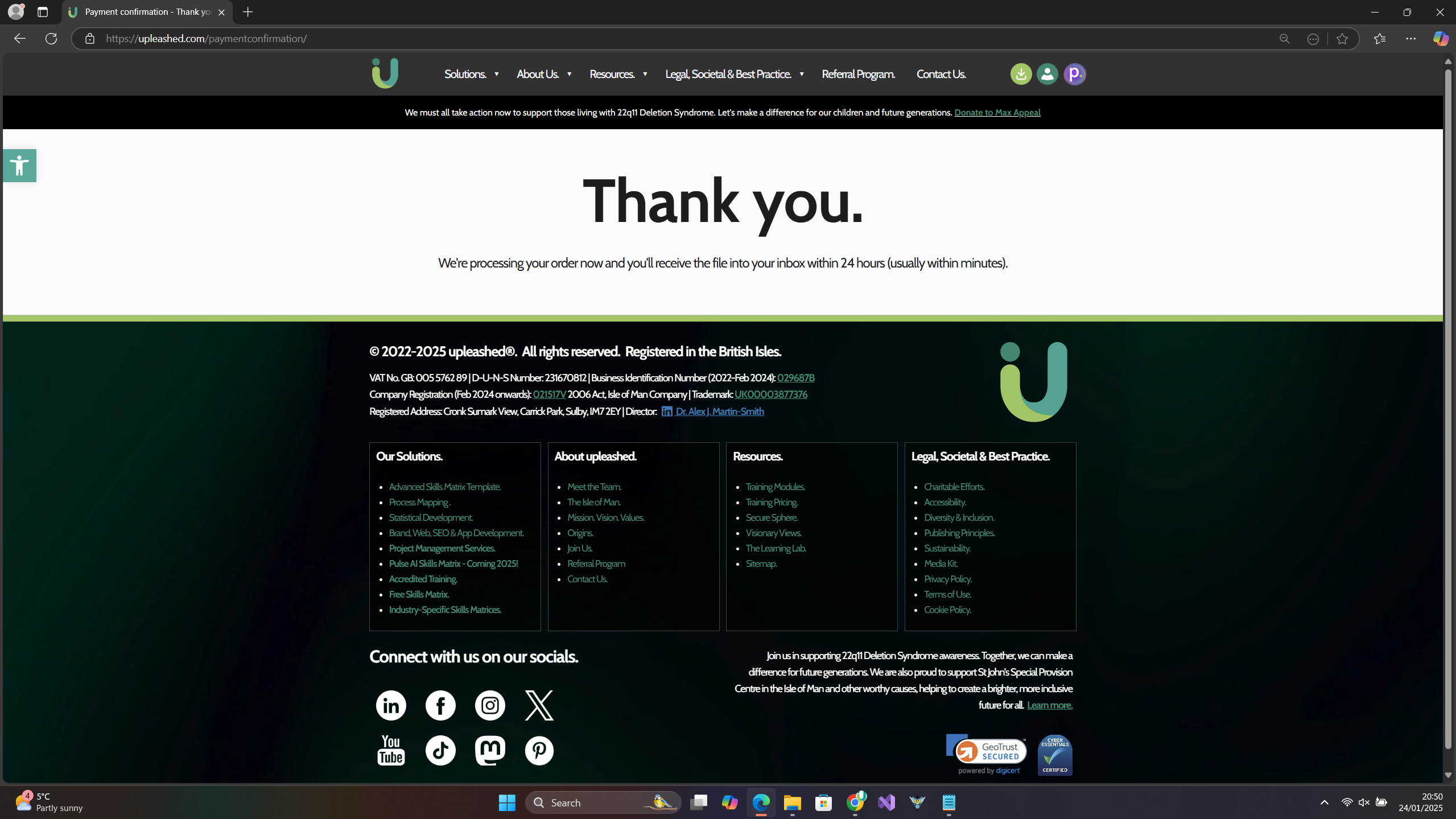Open the Charitable Efforts link

pos(954,487)
